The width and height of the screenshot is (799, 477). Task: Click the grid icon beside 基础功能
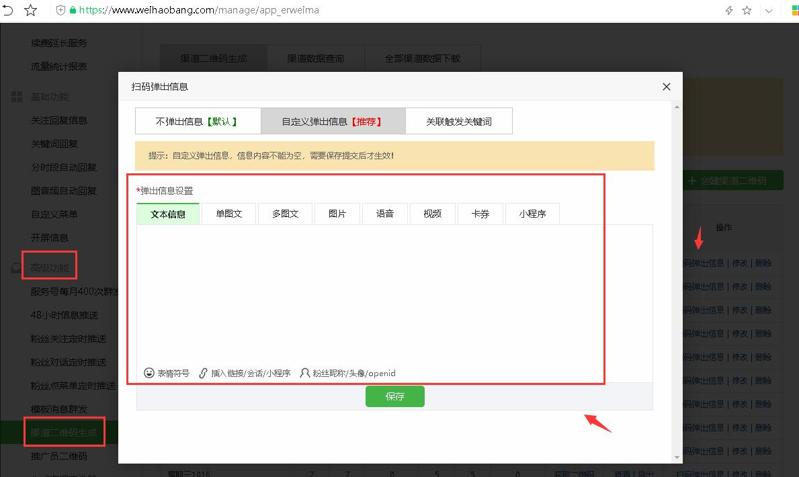click(17, 96)
